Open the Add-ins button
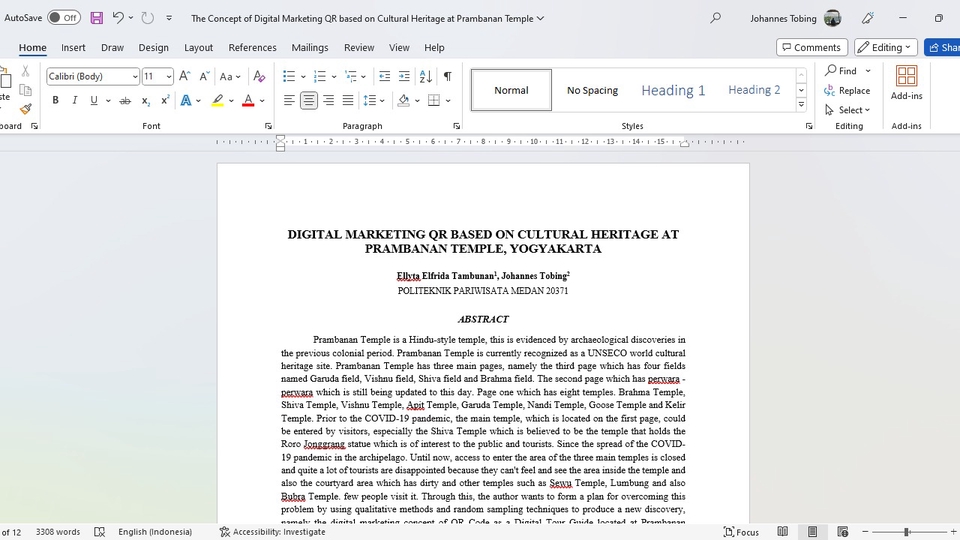Screen dimensions: 960x540 point(906,83)
